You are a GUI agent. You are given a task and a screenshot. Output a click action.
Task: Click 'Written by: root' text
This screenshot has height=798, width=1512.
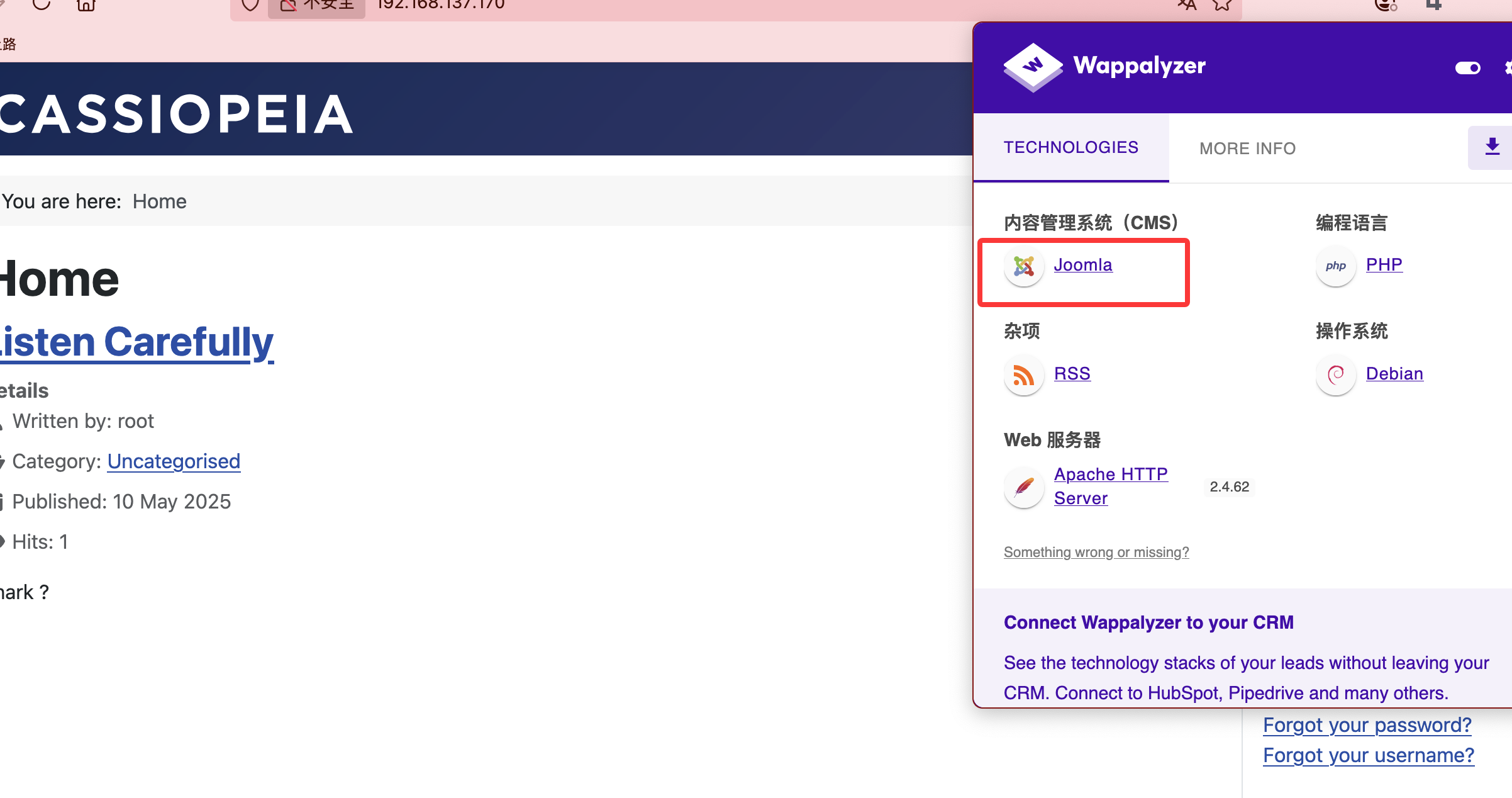(x=83, y=421)
